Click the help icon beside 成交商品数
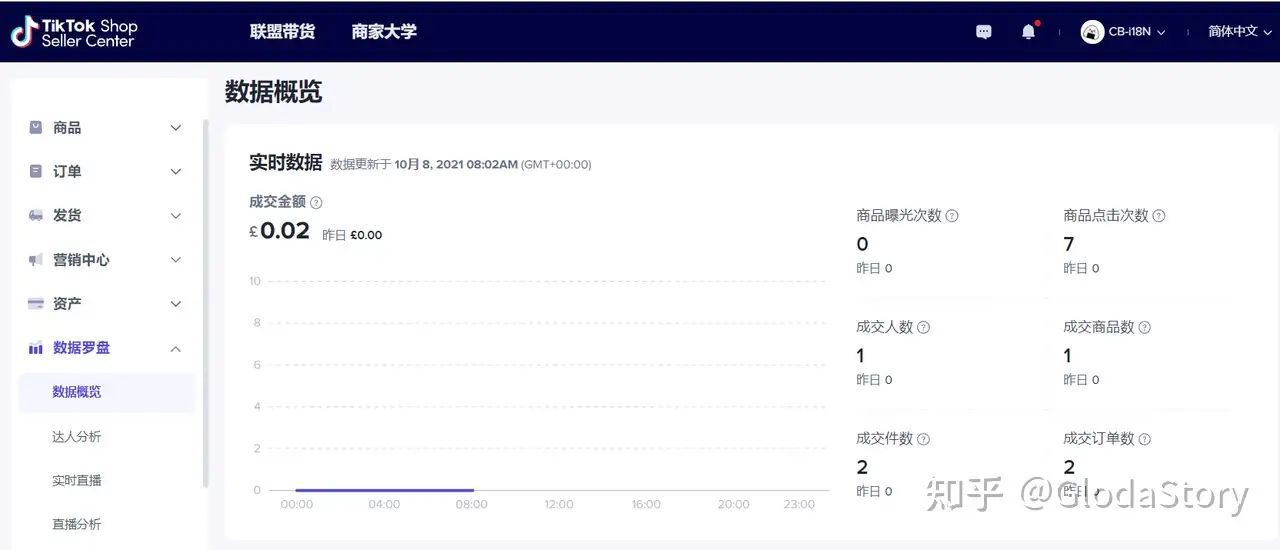 click(x=1145, y=327)
